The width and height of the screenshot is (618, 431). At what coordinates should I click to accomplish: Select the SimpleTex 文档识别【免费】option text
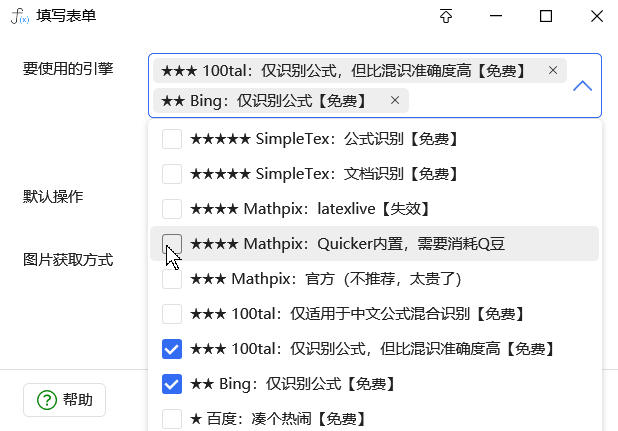click(x=325, y=174)
